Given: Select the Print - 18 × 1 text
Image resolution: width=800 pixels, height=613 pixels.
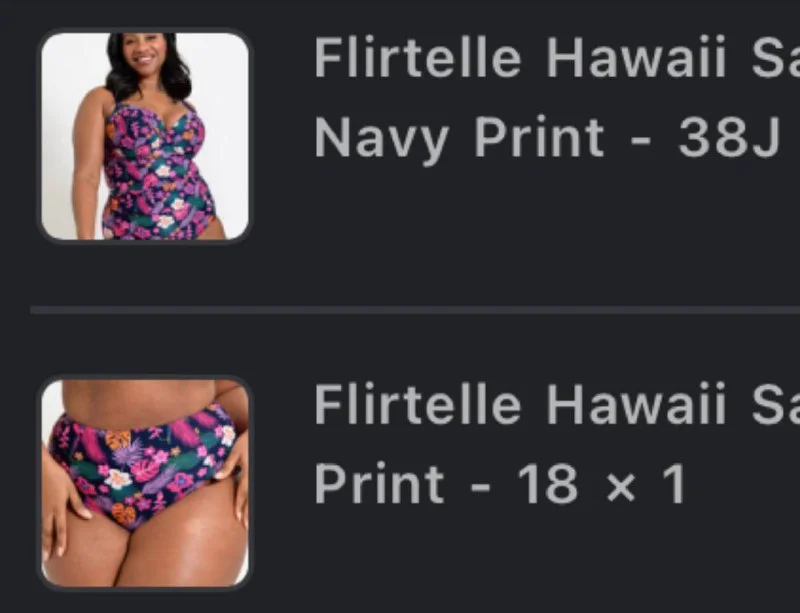Looking at the screenshot, I should pyautogui.click(x=501, y=484).
